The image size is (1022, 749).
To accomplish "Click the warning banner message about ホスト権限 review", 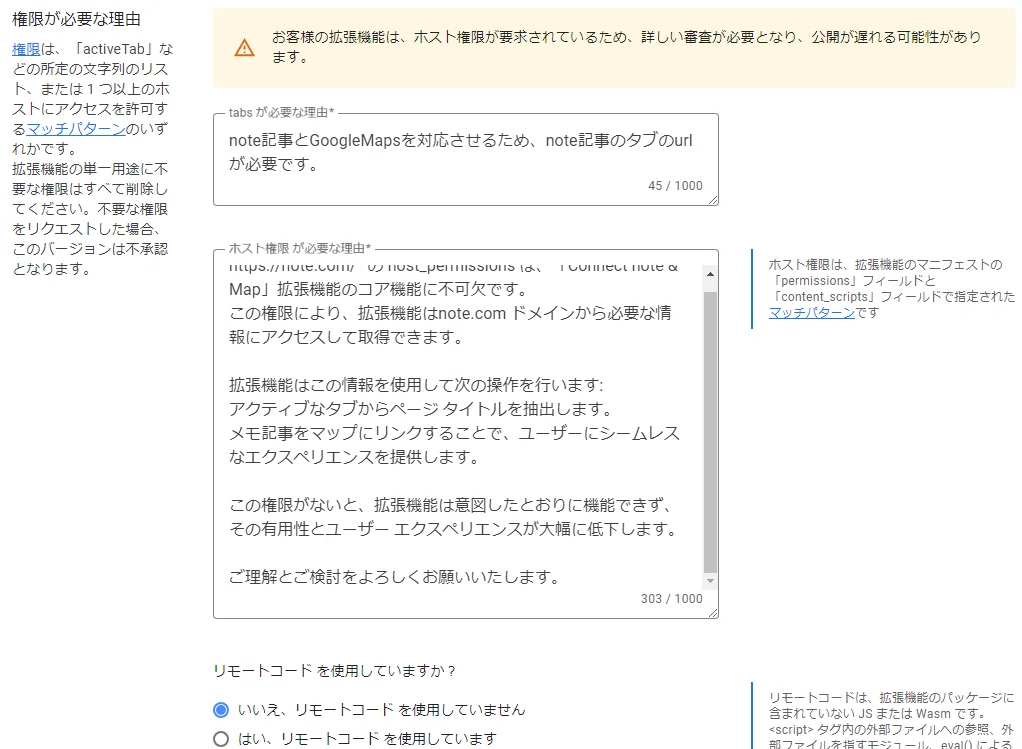I will [x=626, y=47].
